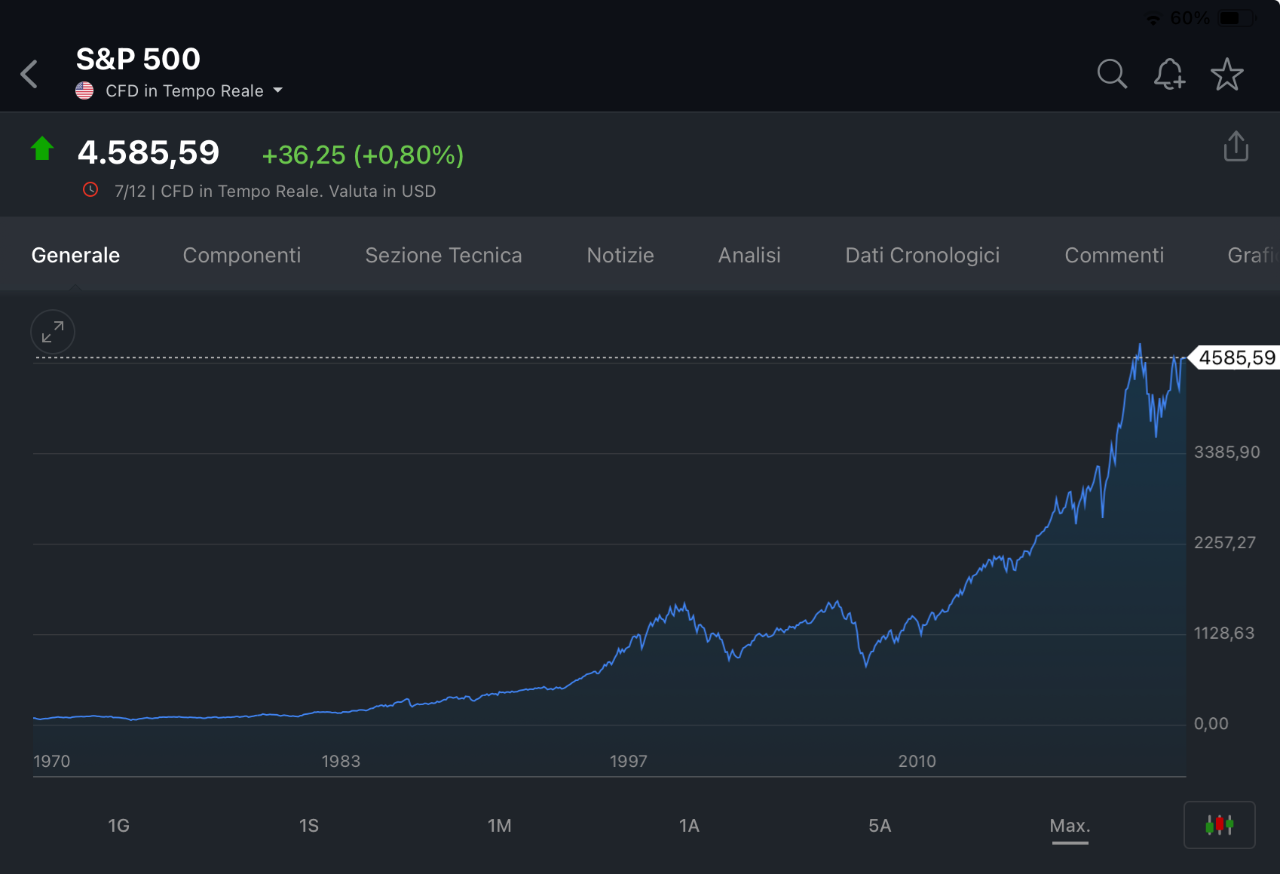Screen dimensions: 1280x874
Task: Go to the Notizie tab
Action: click(x=620, y=255)
